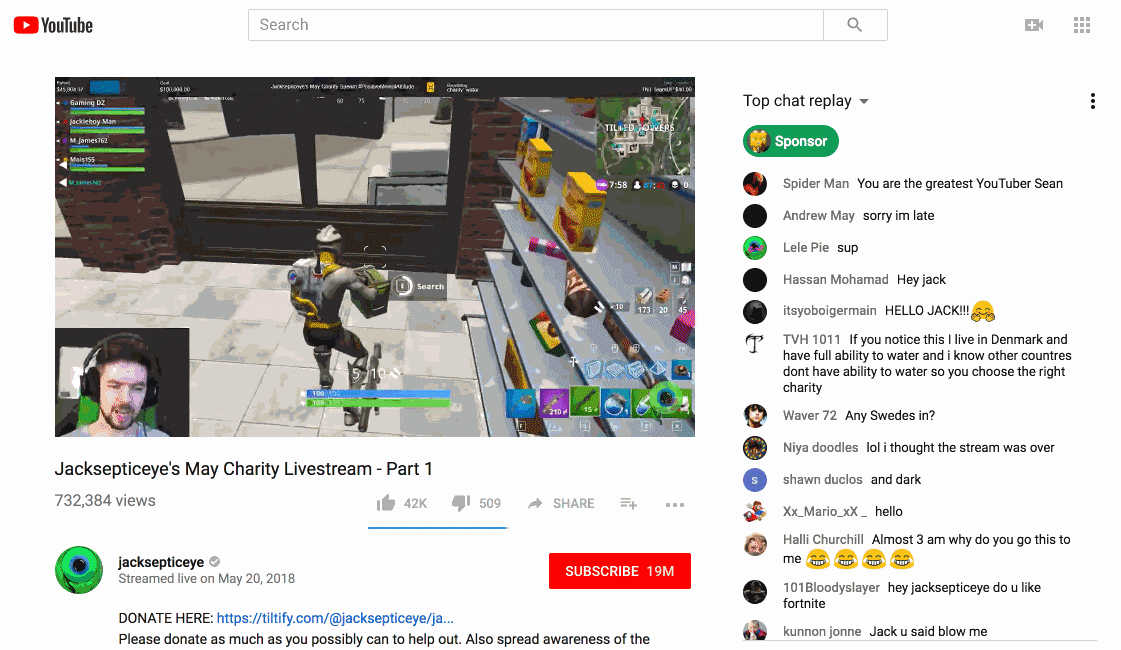Click TVH 1011 username in chat
Image resolution: width=1121 pixels, height=650 pixels.
[x=811, y=340]
